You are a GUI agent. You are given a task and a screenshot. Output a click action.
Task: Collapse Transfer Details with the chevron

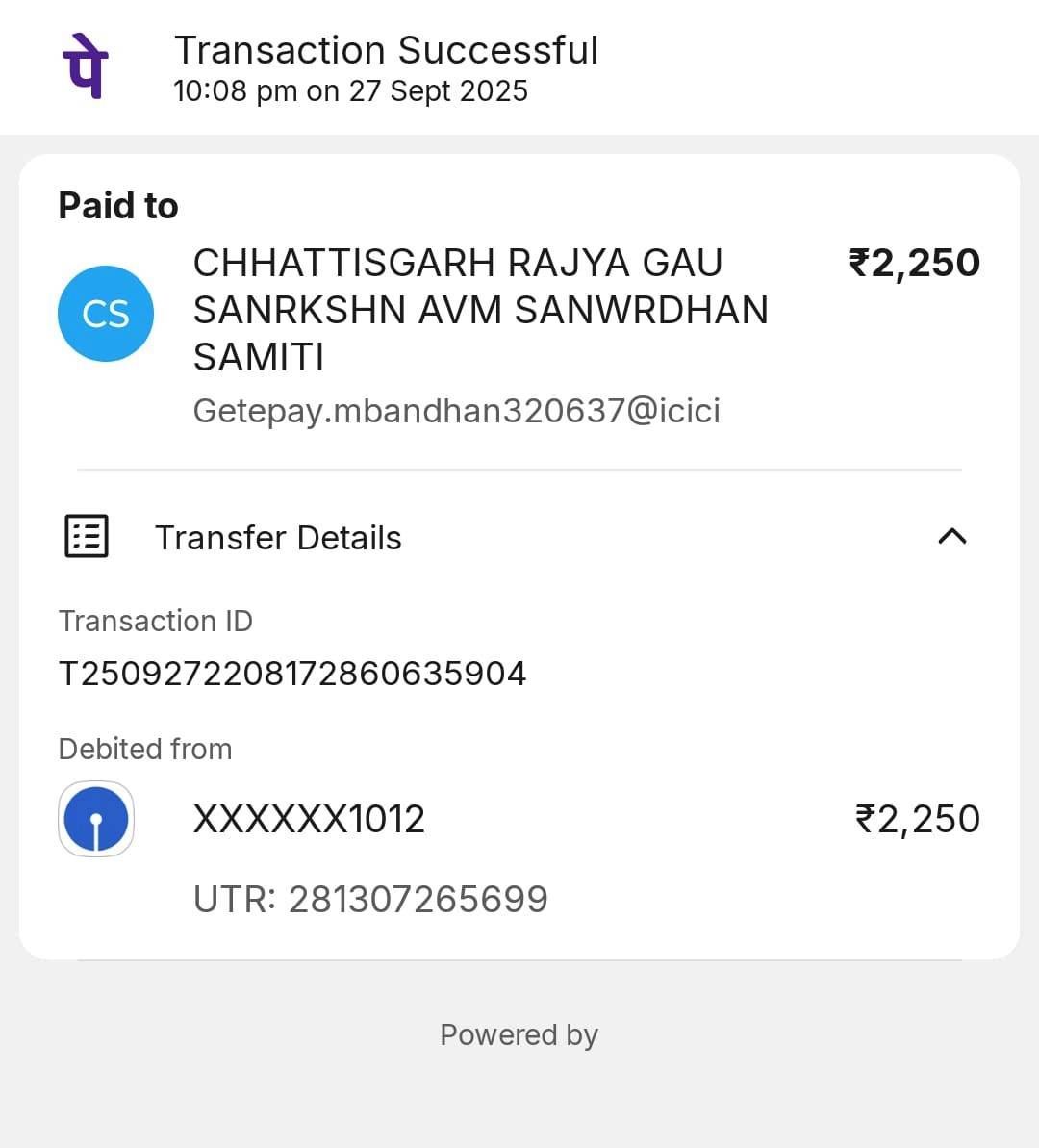[x=951, y=536]
